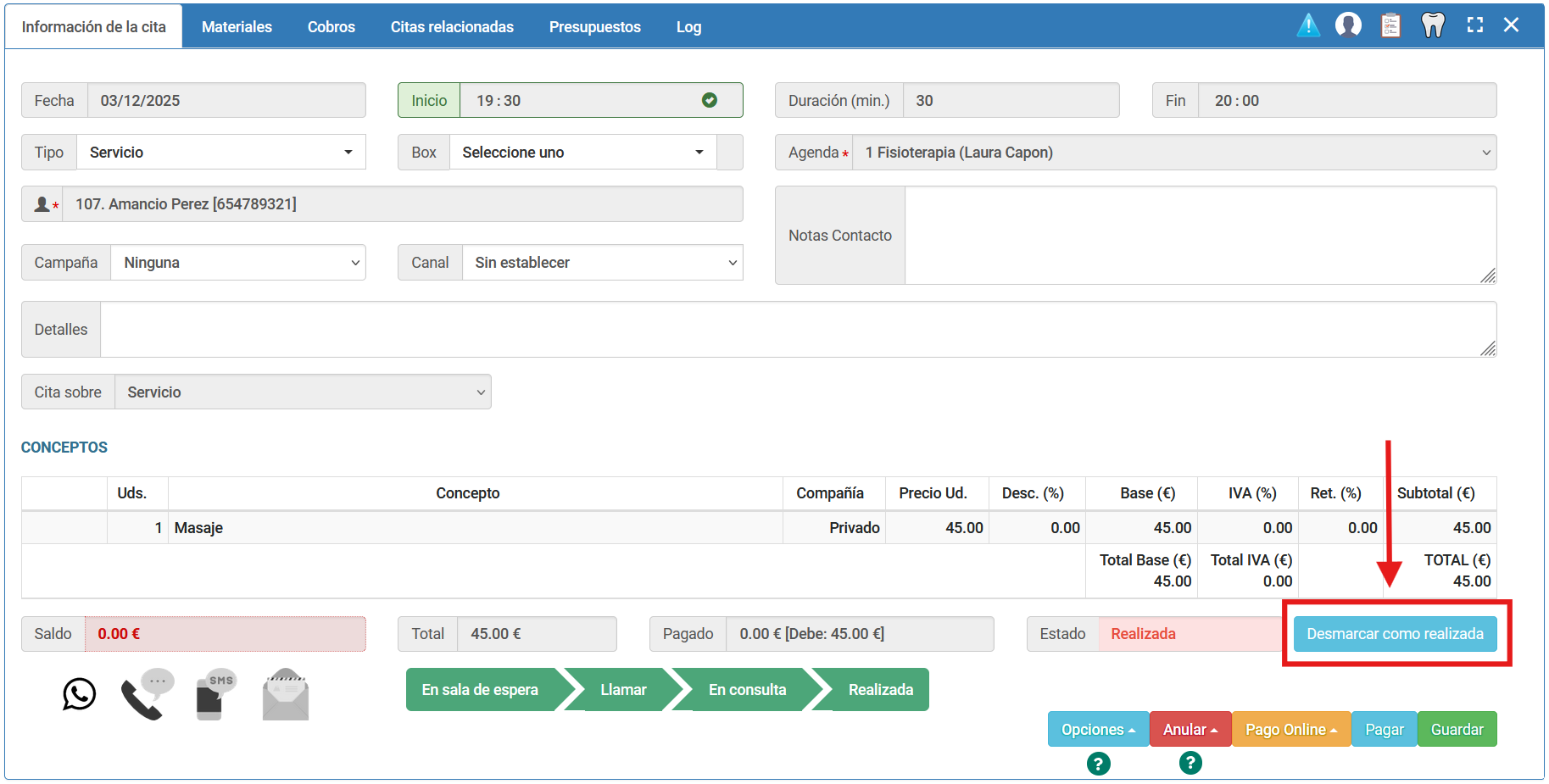Click the email envelope icon
The image size is (1549, 784).
point(286,695)
